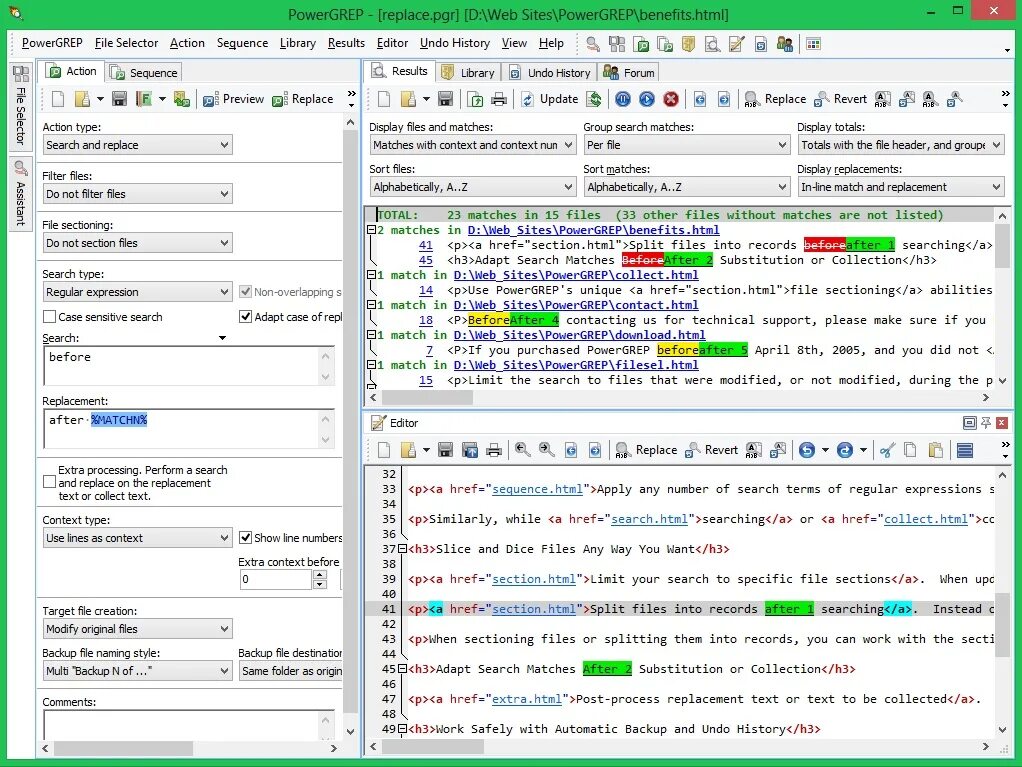Click line number 41 link in results

pyautogui.click(x=426, y=245)
